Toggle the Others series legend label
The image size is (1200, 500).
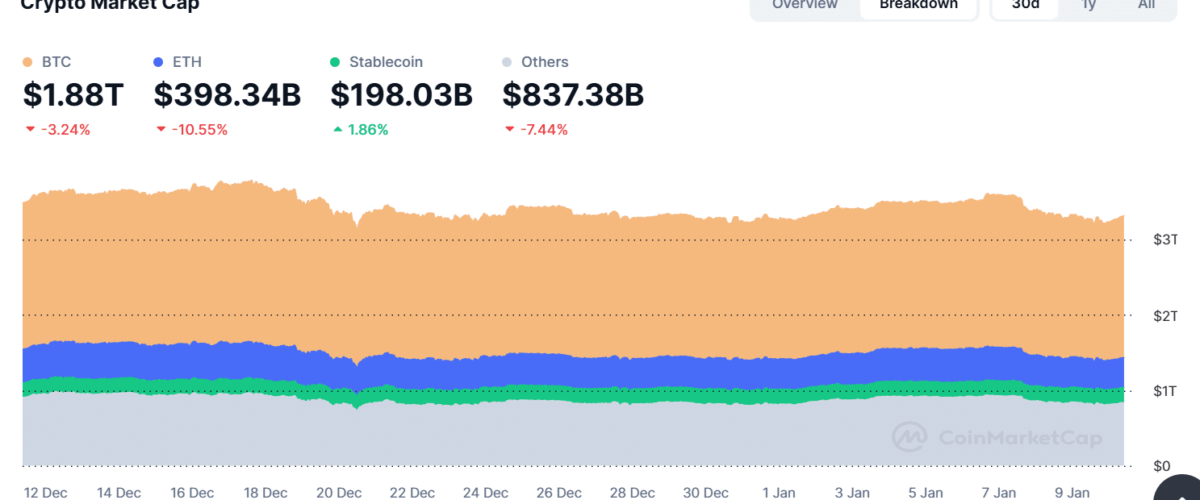click(544, 62)
